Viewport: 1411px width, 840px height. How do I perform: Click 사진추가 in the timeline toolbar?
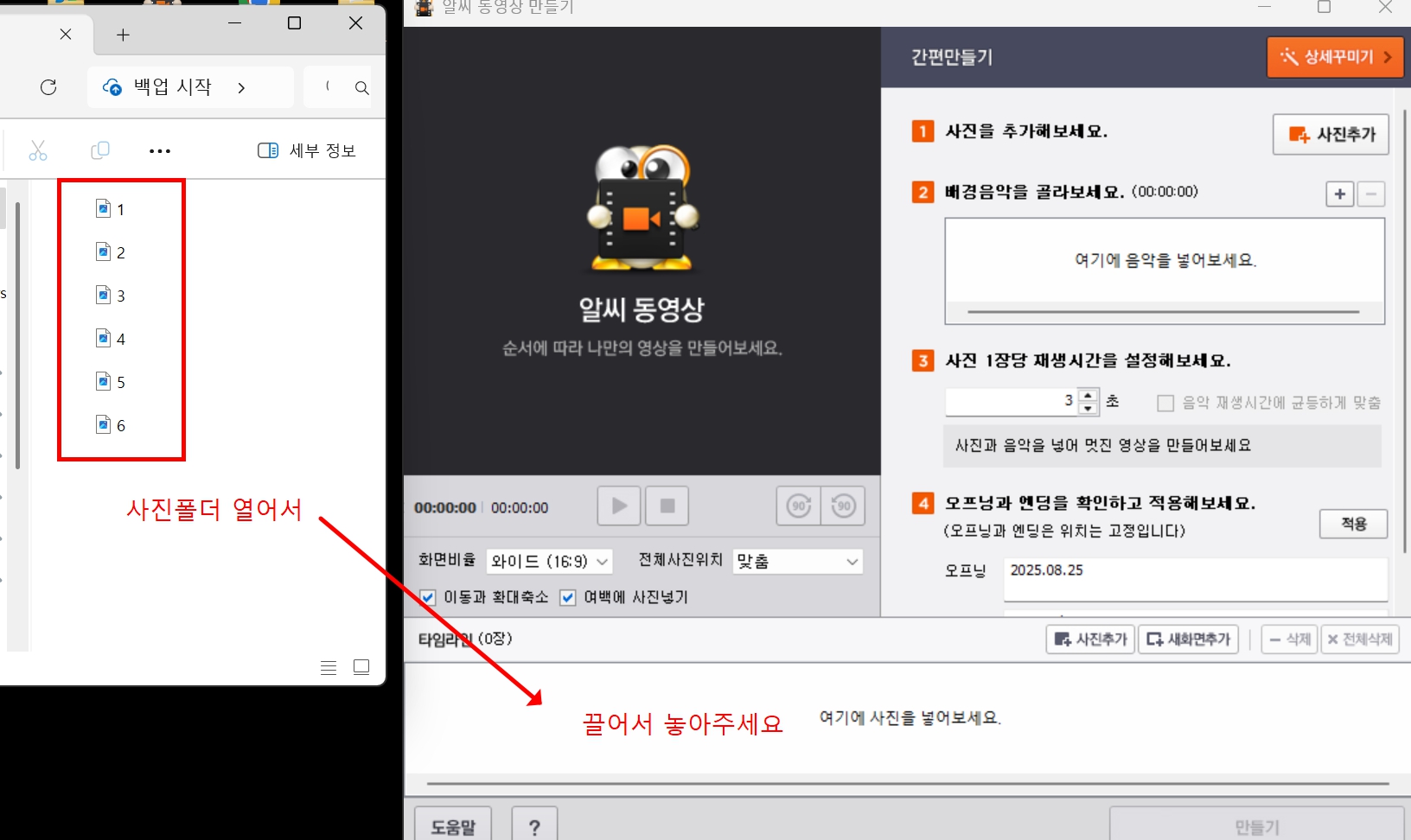pos(1090,640)
